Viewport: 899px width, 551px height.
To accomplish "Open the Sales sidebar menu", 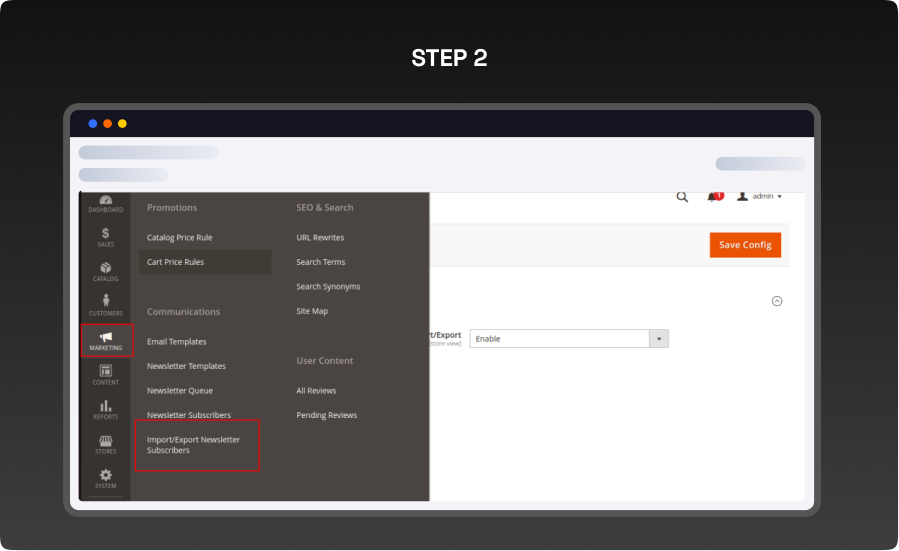I will tap(105, 236).
